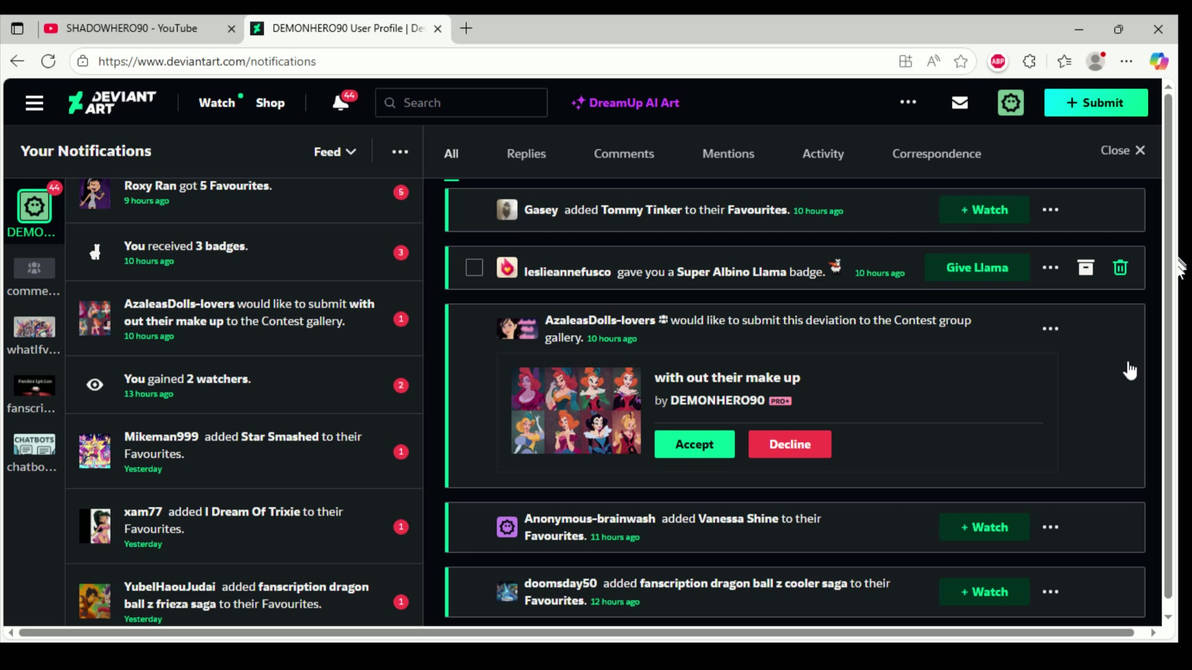
Task: Select the fanscri... group in sidebar
Action: [x=33, y=394]
